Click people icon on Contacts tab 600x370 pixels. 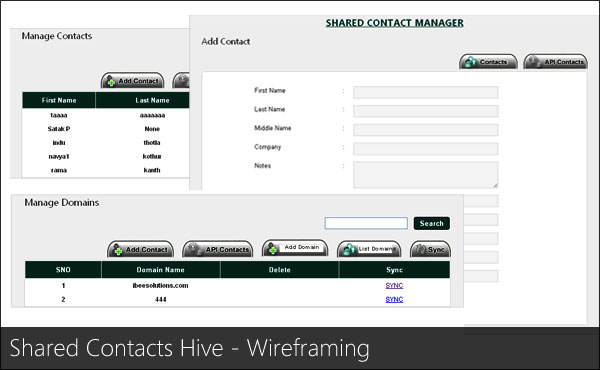[x=471, y=62]
